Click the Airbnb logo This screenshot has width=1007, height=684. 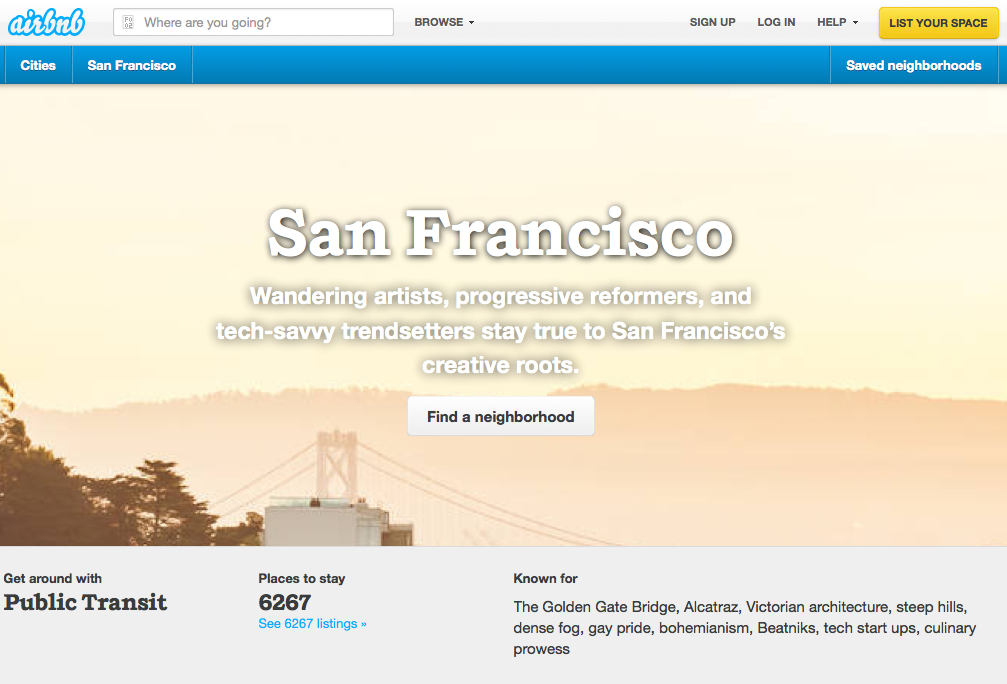tap(46, 22)
